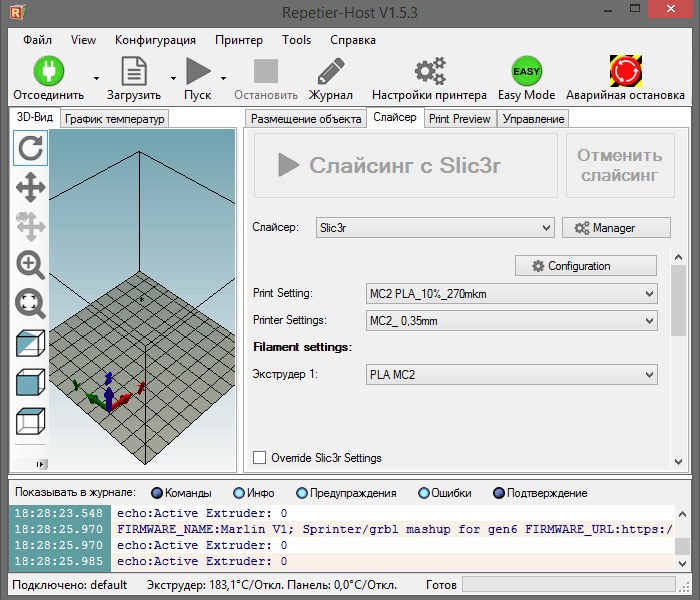
Task: Open the slicer Manager button
Action: (x=616, y=228)
